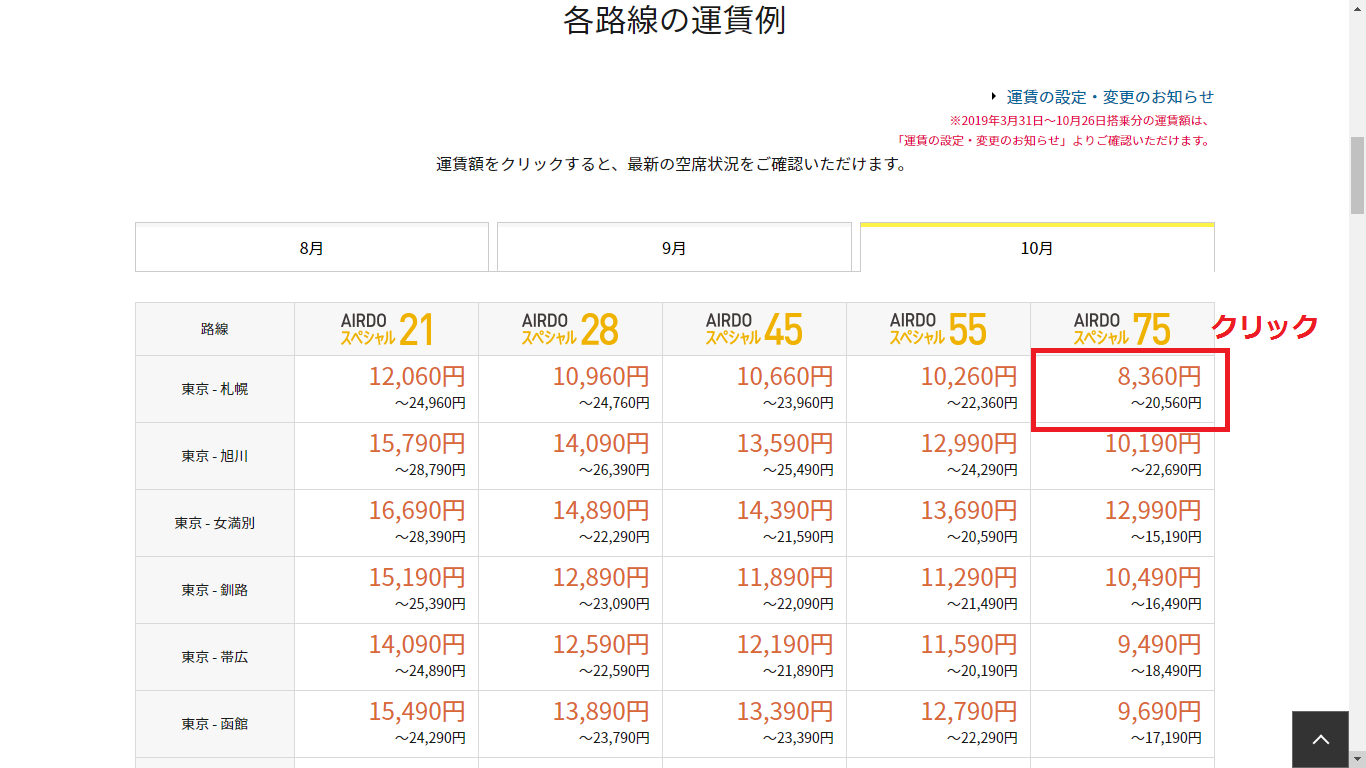Click the 15,490円 fare for 東京 - 函館

[x=416, y=712]
